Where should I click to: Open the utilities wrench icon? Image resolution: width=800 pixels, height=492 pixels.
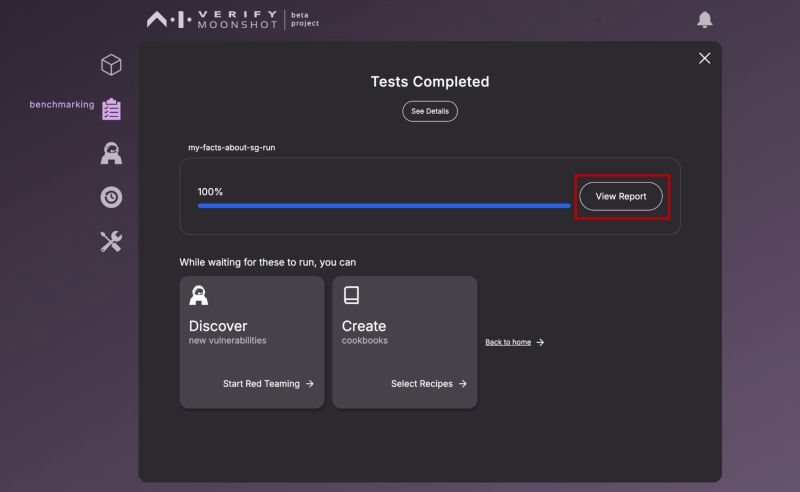pyautogui.click(x=111, y=241)
